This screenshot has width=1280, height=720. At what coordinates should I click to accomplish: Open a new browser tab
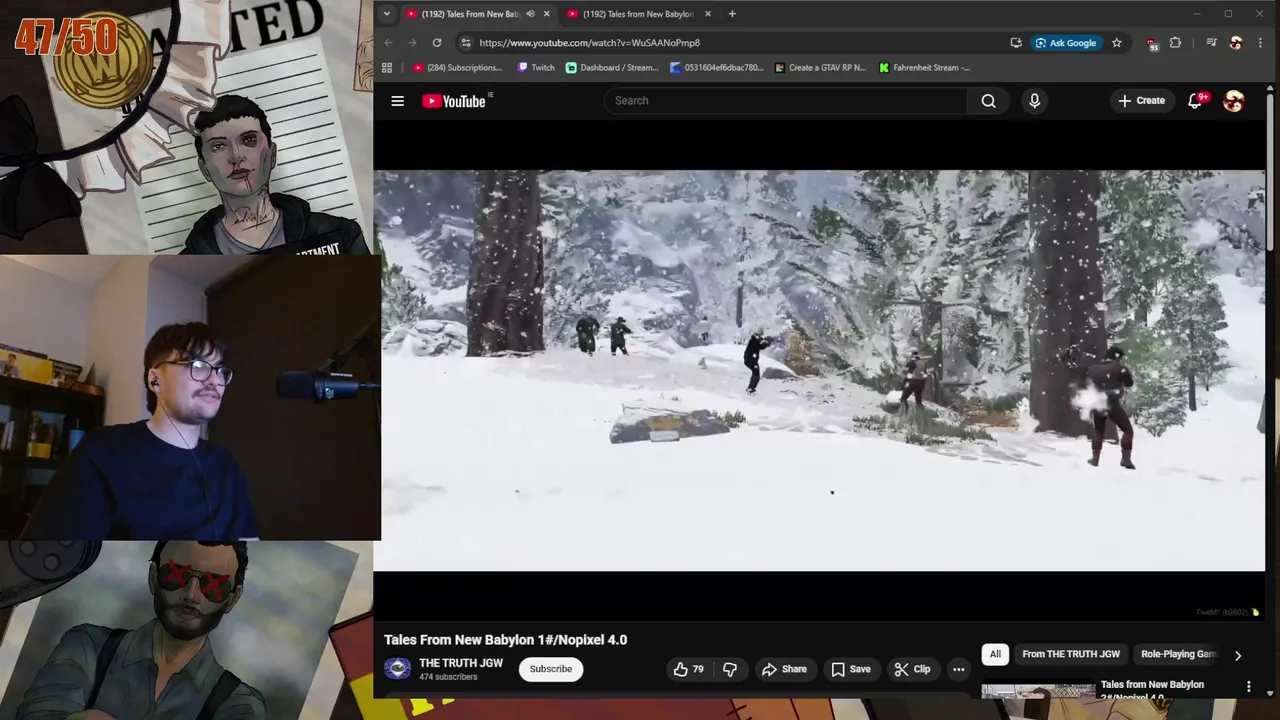click(732, 14)
